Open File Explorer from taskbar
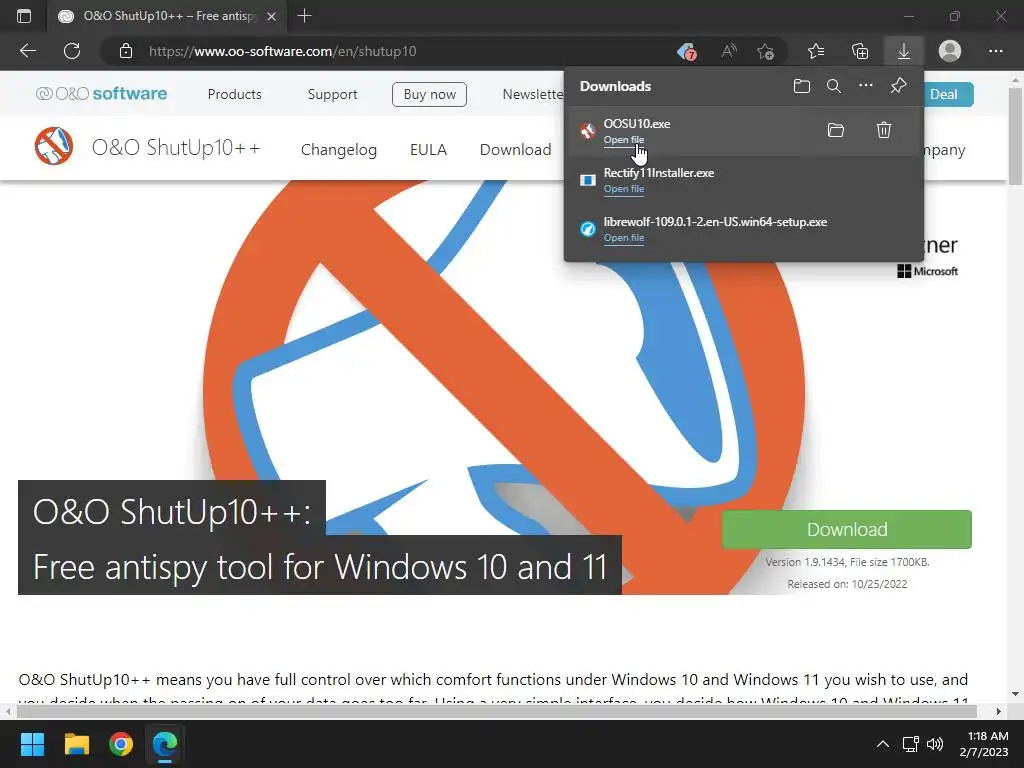1024x768 pixels. click(76, 744)
